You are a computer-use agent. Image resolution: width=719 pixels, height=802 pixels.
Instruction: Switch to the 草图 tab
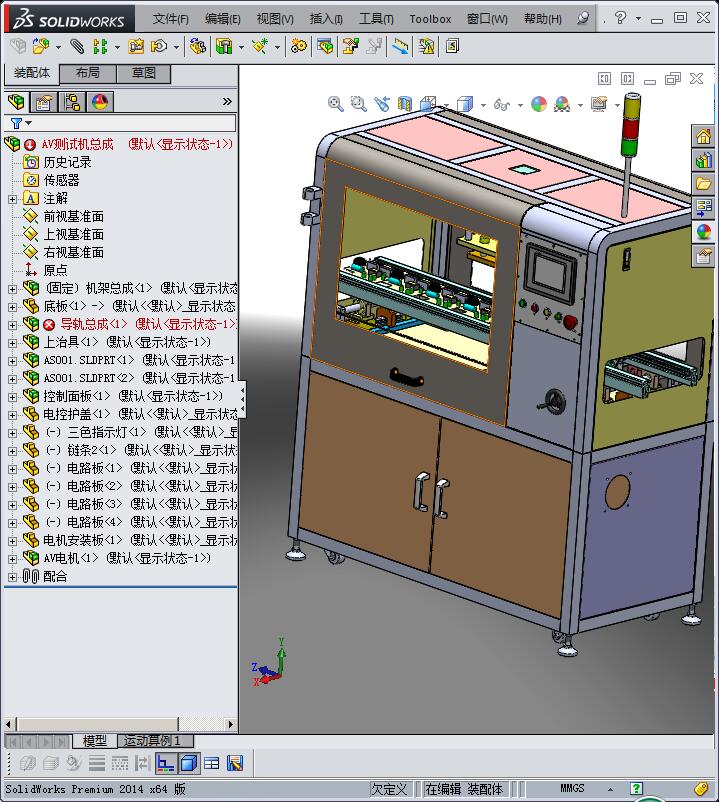(144, 73)
